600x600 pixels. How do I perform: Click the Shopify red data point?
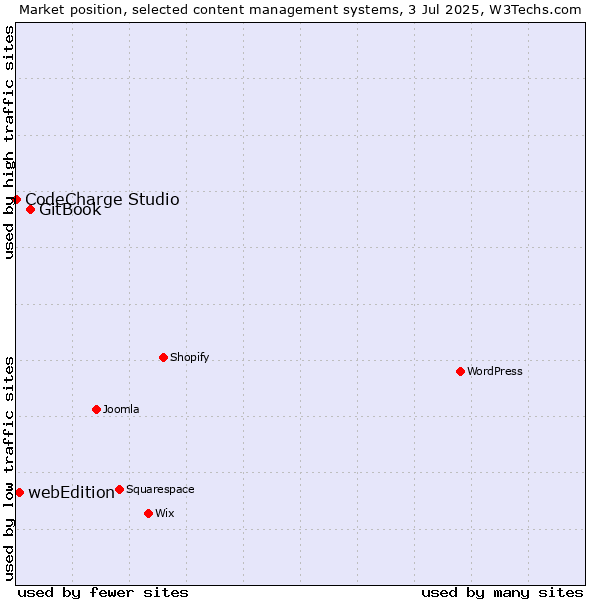coord(163,357)
